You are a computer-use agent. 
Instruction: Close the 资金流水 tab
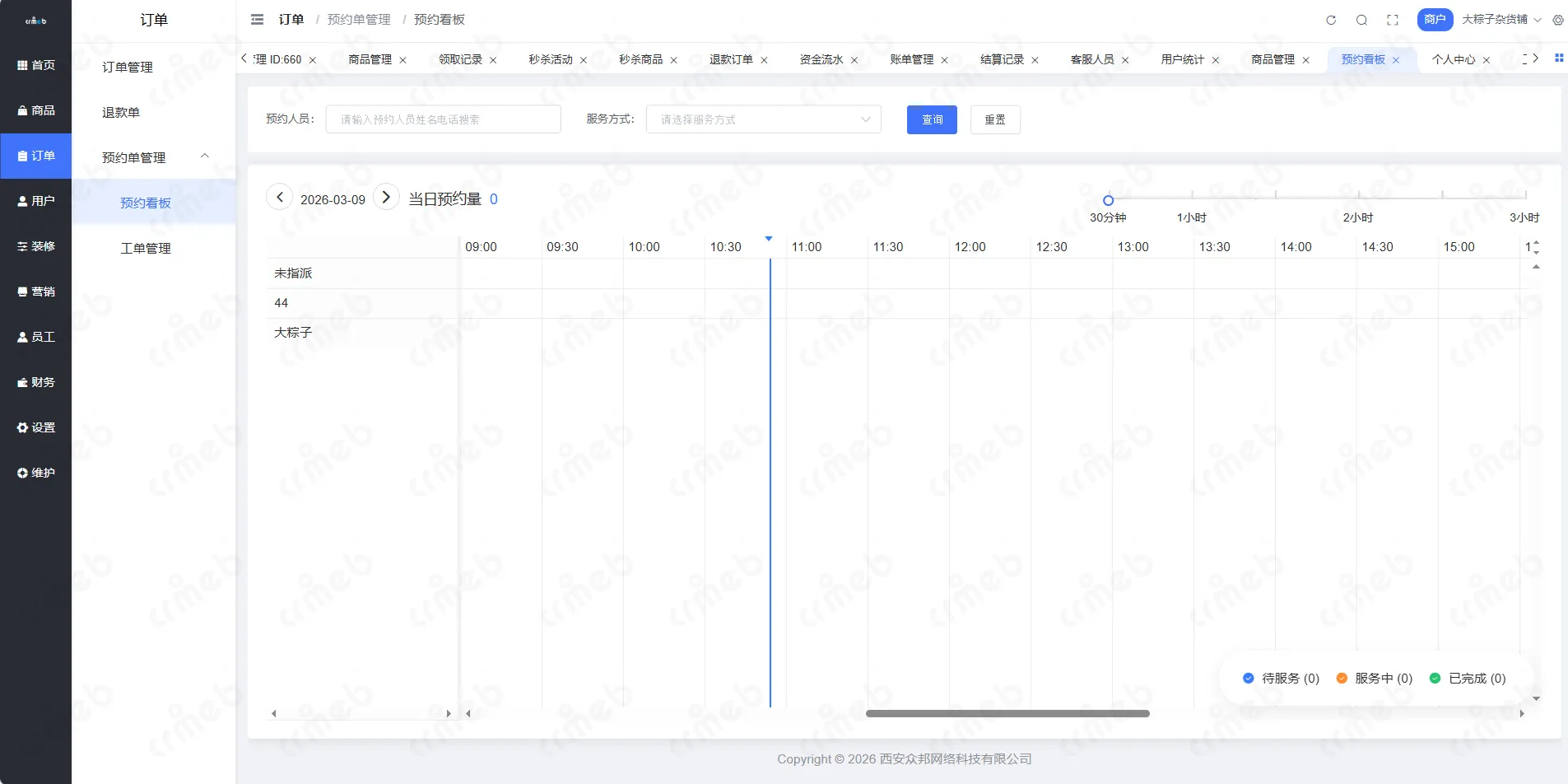pyautogui.click(x=854, y=60)
